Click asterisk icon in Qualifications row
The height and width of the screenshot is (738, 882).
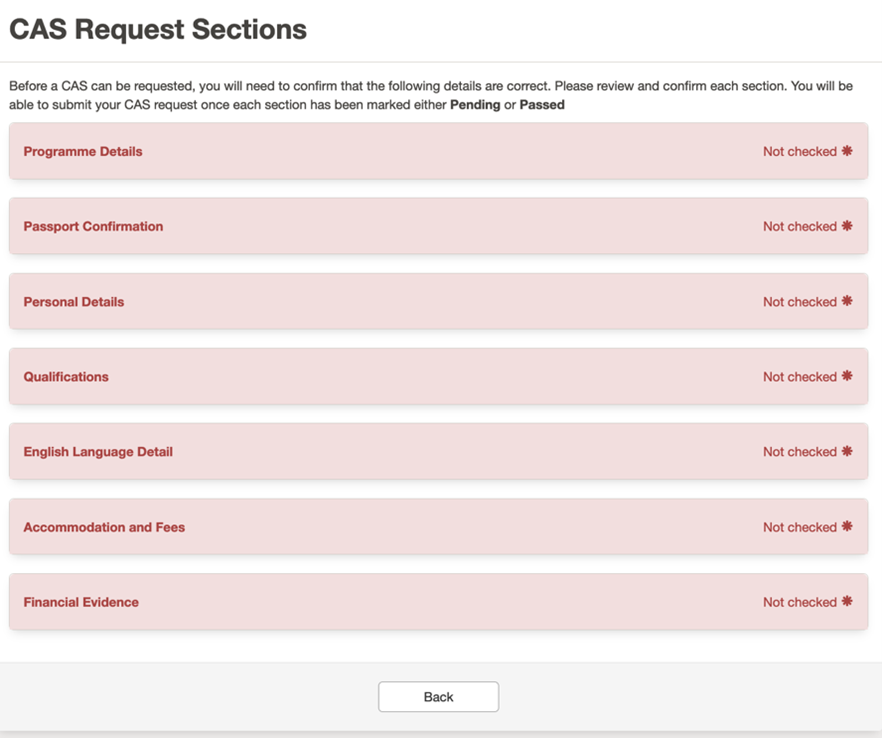coord(847,376)
